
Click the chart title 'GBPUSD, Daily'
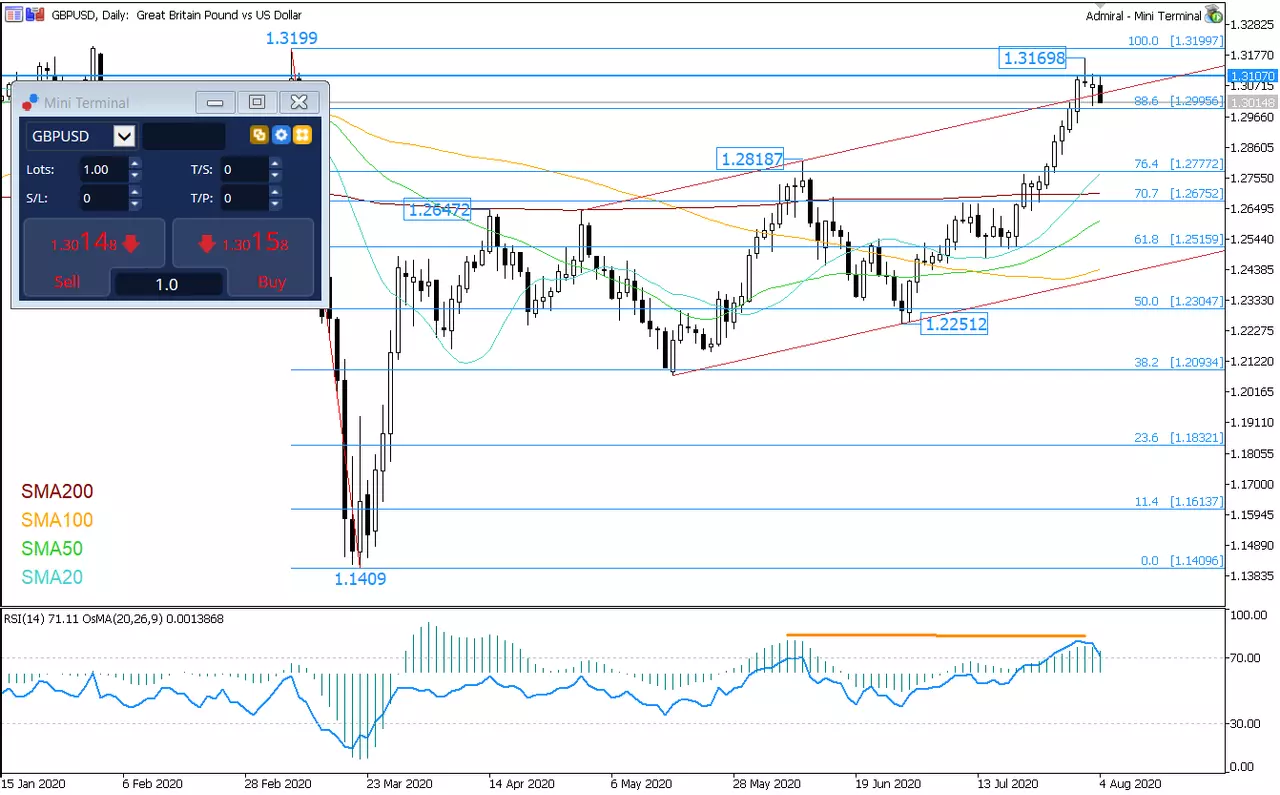tap(88, 15)
